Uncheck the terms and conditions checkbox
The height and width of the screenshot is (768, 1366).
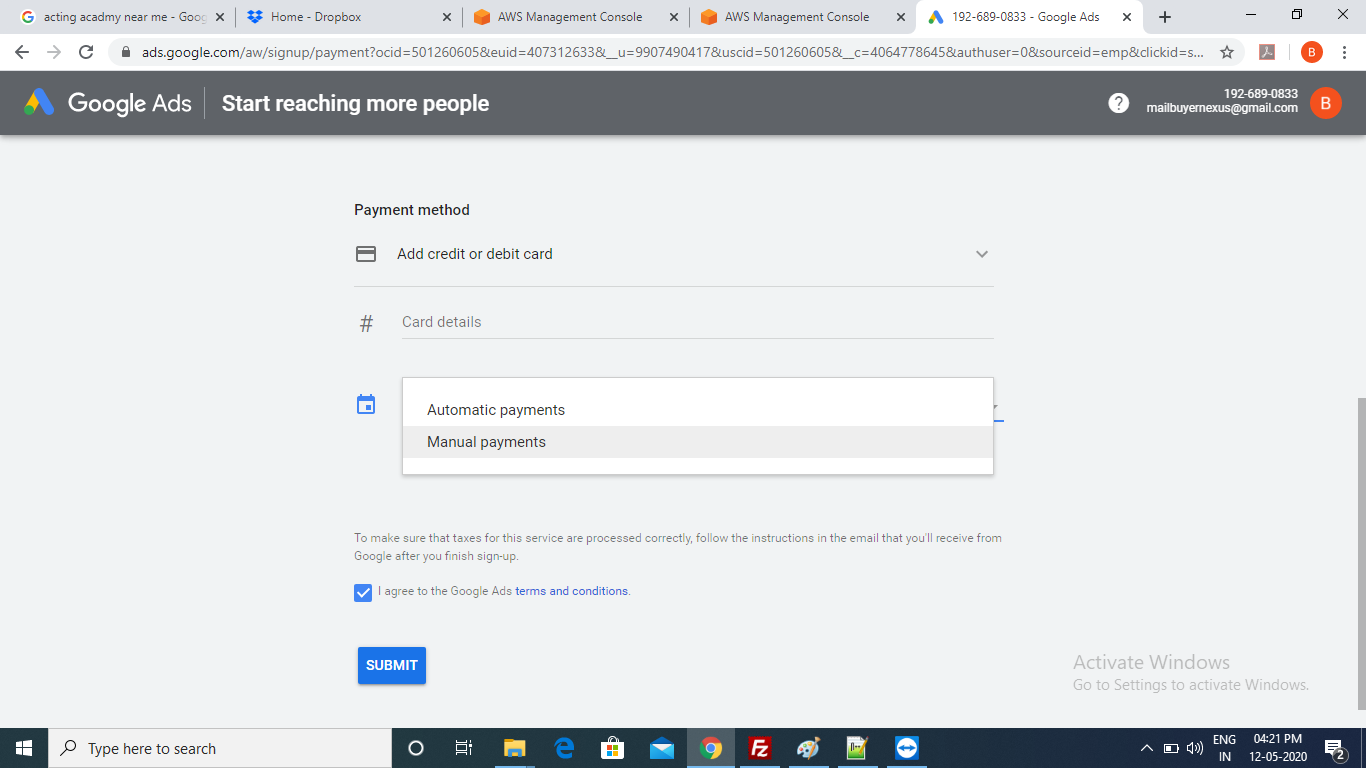click(x=363, y=593)
